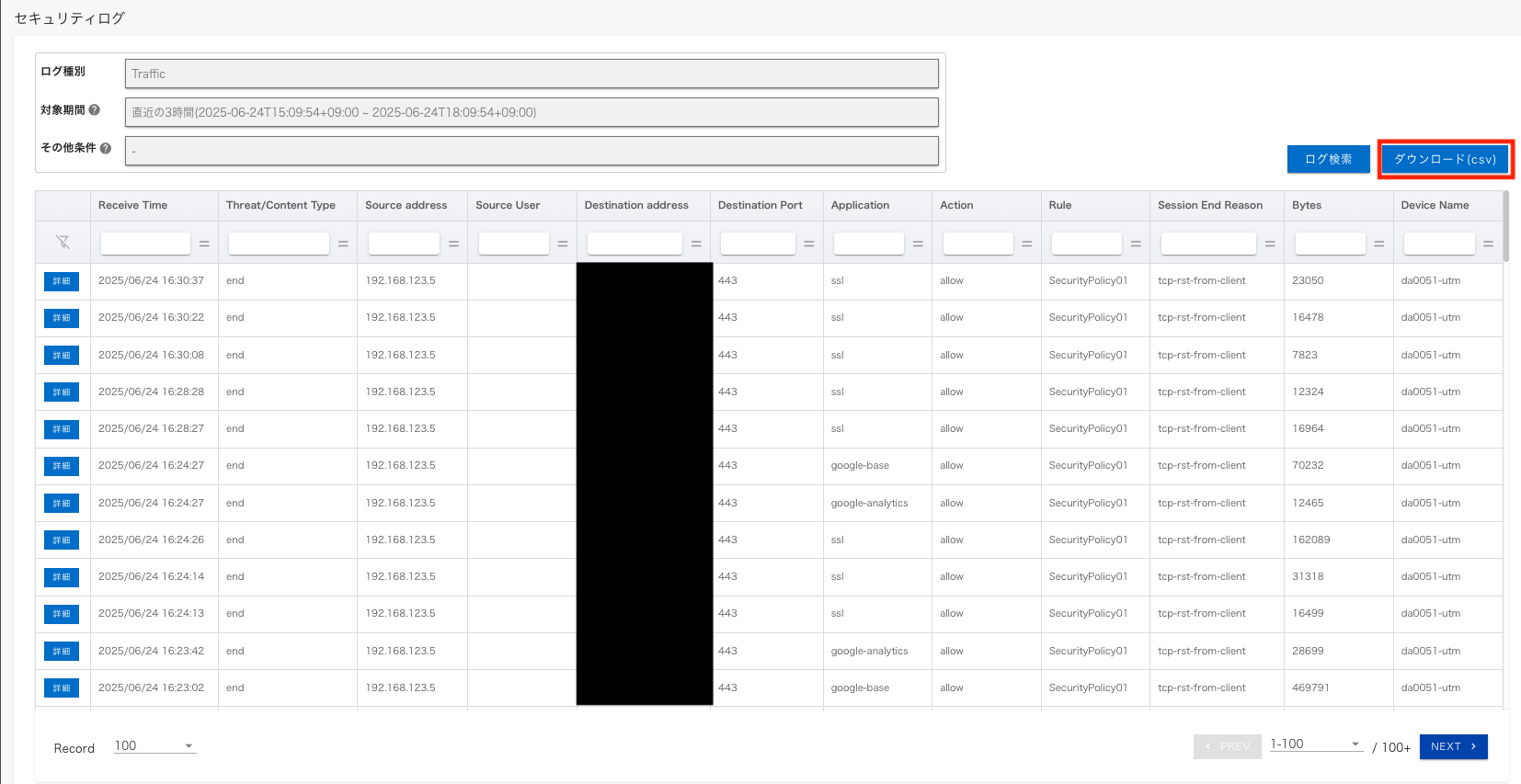Open Application filter operator menu

pyautogui.click(x=918, y=244)
